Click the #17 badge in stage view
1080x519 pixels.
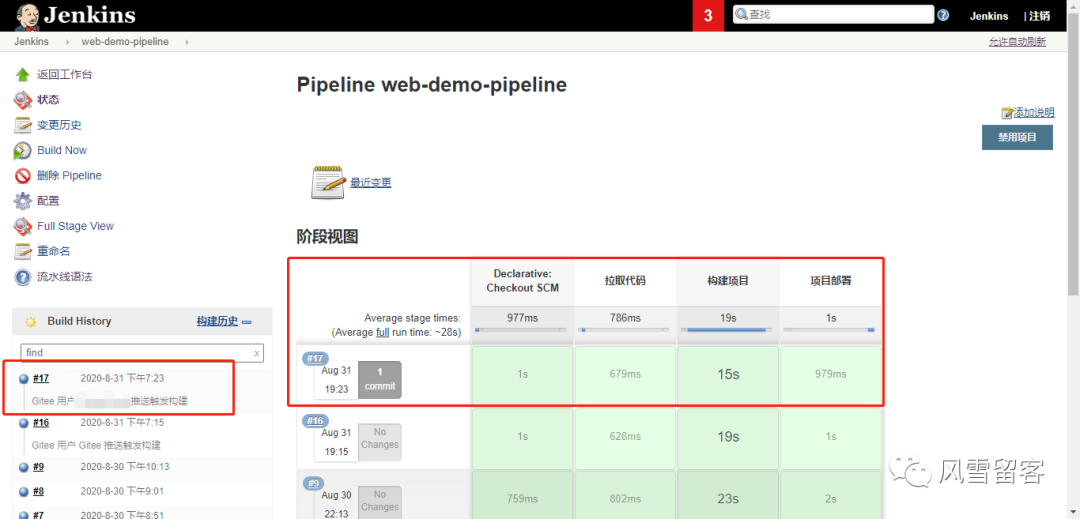pyautogui.click(x=315, y=358)
